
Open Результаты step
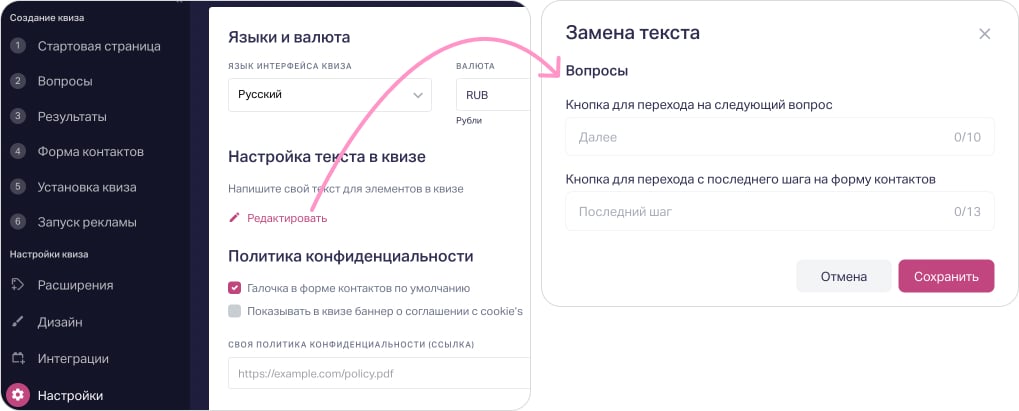point(72,116)
